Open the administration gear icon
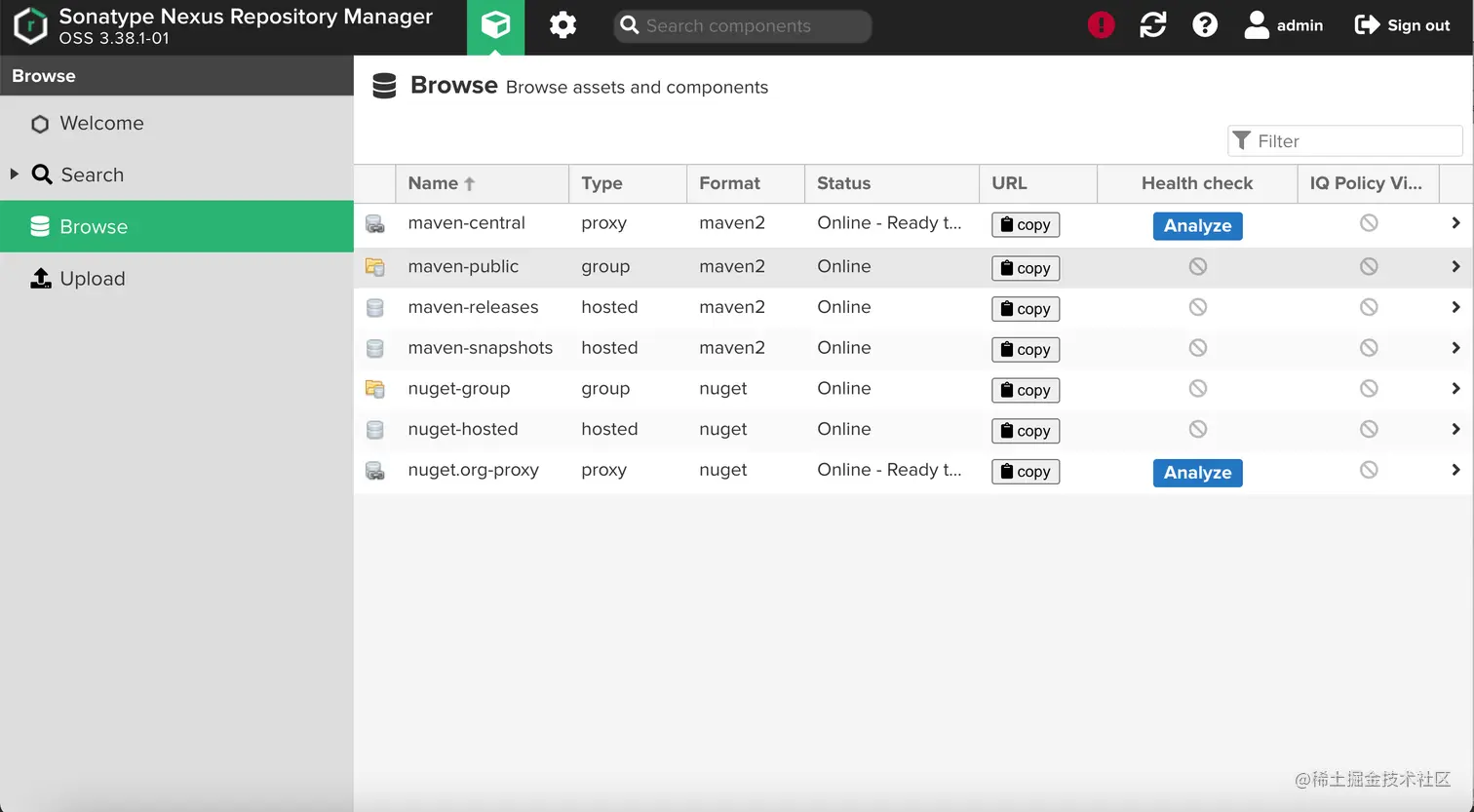1474x812 pixels. click(562, 25)
